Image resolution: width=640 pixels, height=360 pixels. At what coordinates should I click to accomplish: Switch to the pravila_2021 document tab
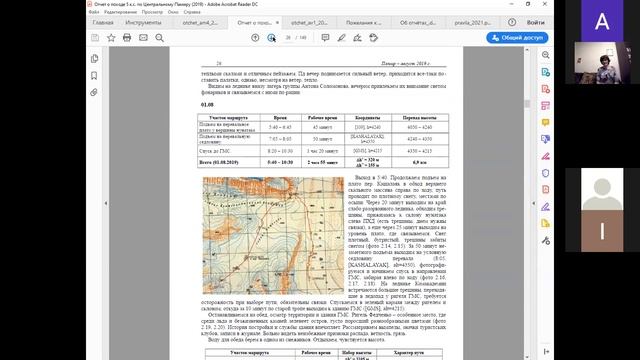pos(472,22)
